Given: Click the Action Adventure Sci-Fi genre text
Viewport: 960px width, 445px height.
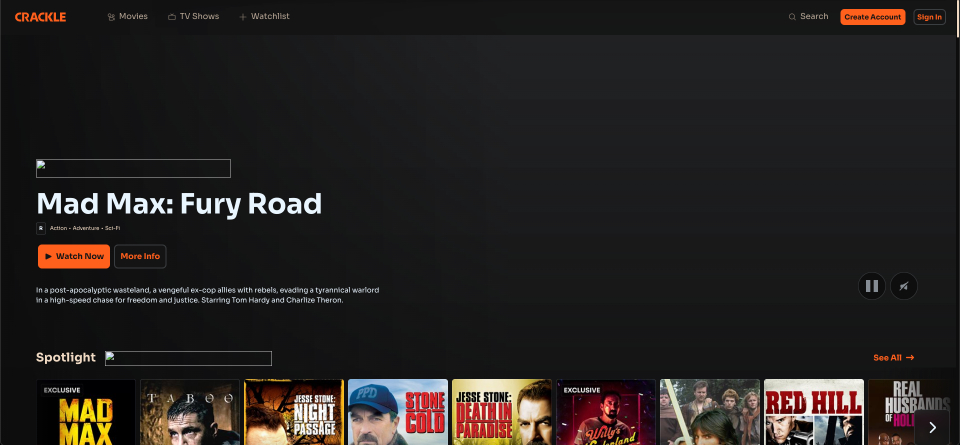Looking at the screenshot, I should pos(85,228).
